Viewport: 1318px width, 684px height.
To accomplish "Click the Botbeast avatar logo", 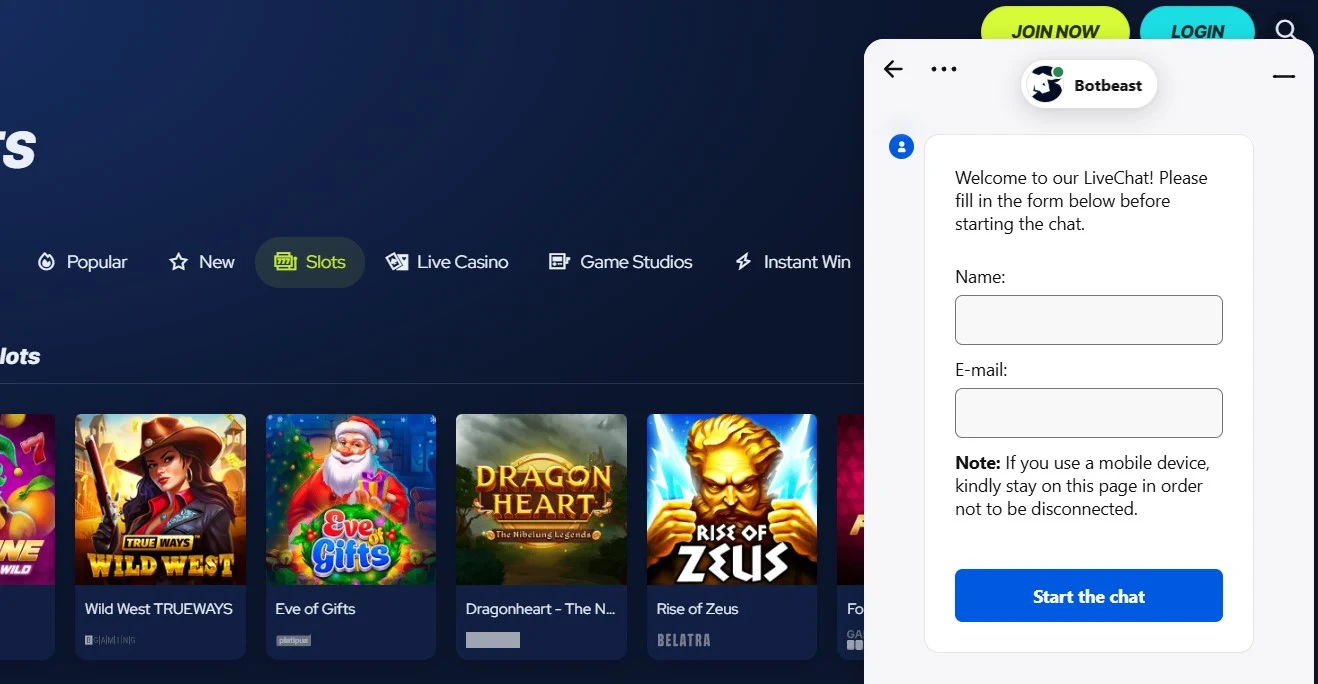I will click(x=1047, y=85).
